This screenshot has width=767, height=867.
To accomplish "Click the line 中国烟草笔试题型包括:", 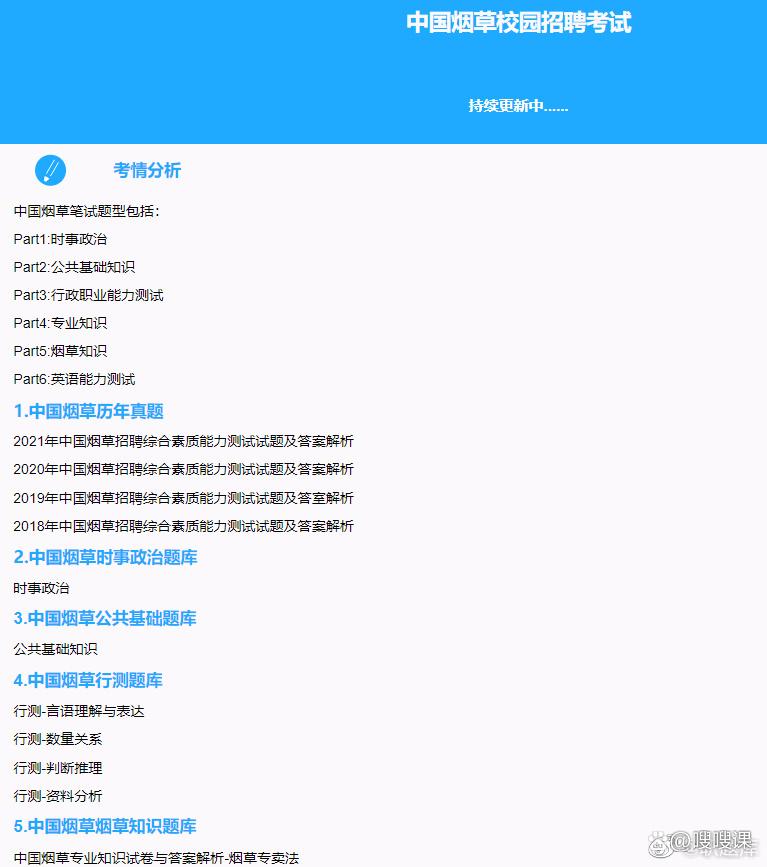I will coord(87,211).
